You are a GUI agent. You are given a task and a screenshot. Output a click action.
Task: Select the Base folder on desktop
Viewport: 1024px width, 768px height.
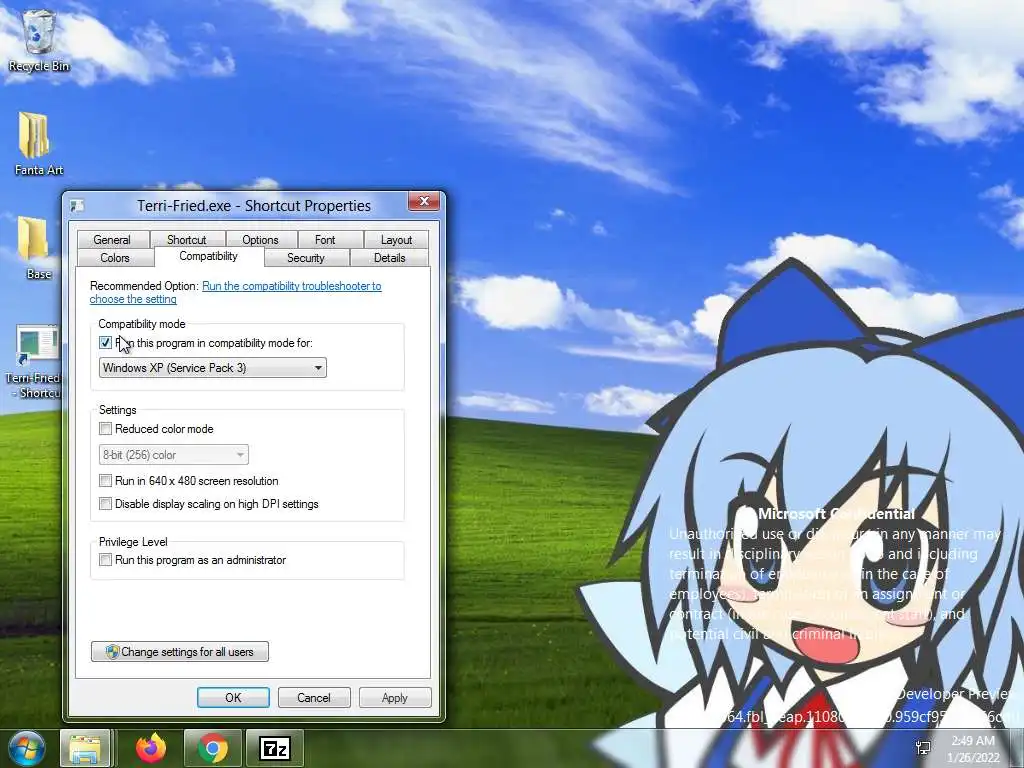[x=36, y=248]
